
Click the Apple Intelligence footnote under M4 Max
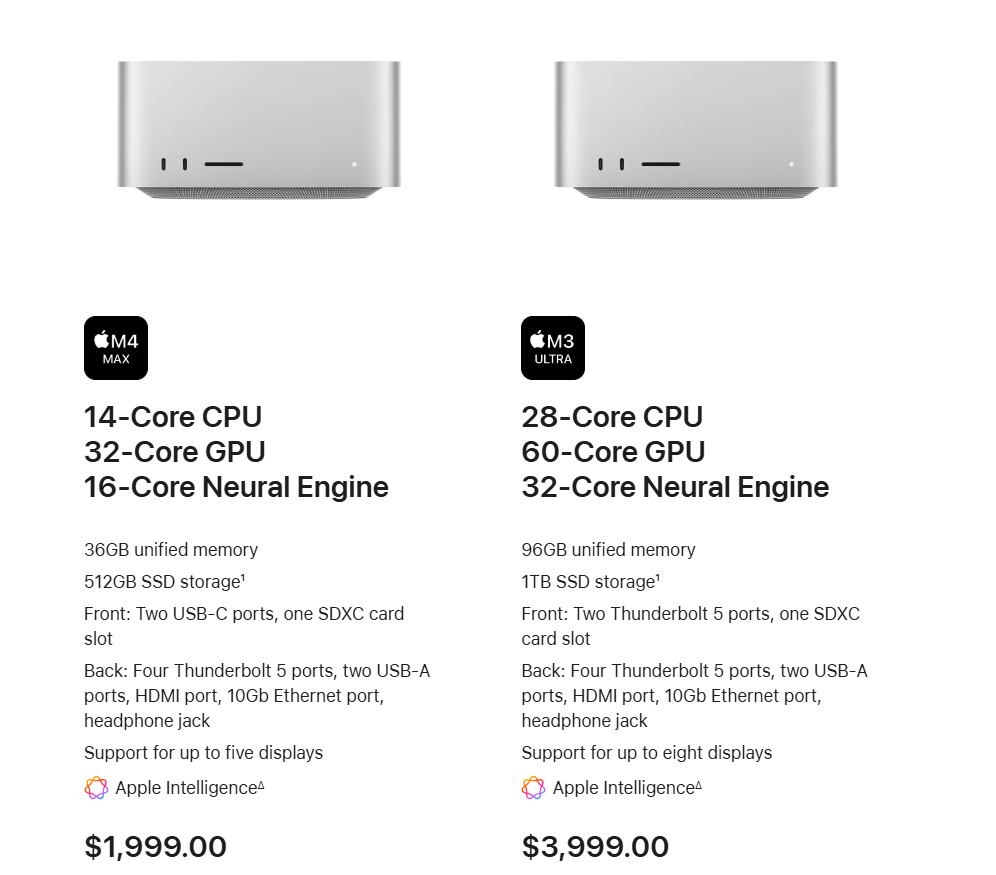pyautogui.click(x=261, y=785)
